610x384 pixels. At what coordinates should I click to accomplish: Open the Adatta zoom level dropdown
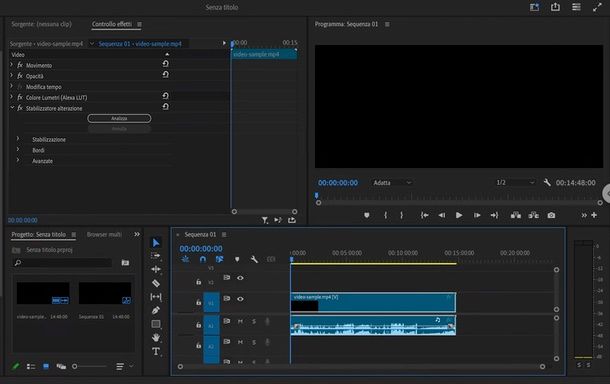(x=391, y=182)
